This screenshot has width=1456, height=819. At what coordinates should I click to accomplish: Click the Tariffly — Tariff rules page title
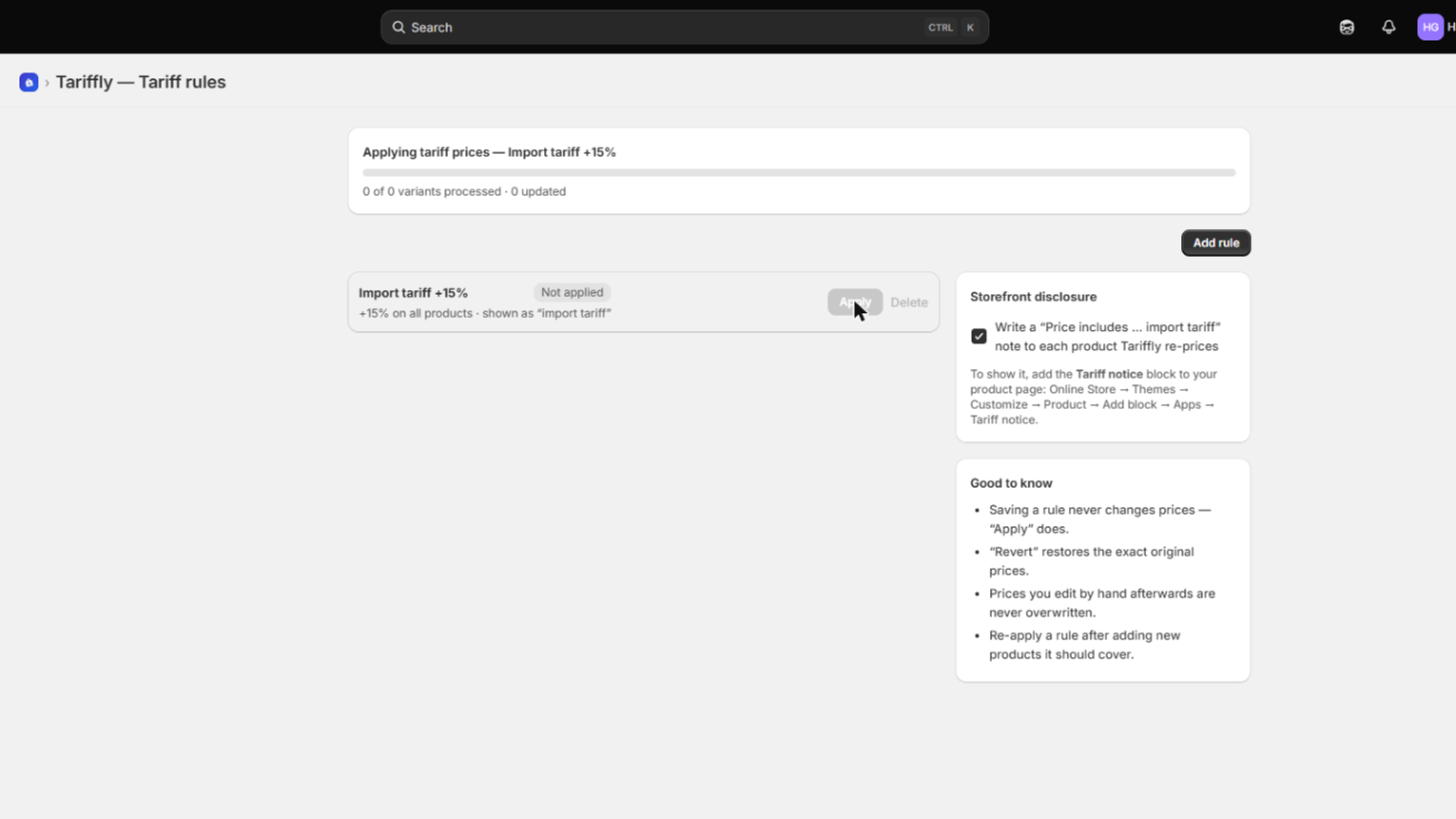click(141, 82)
